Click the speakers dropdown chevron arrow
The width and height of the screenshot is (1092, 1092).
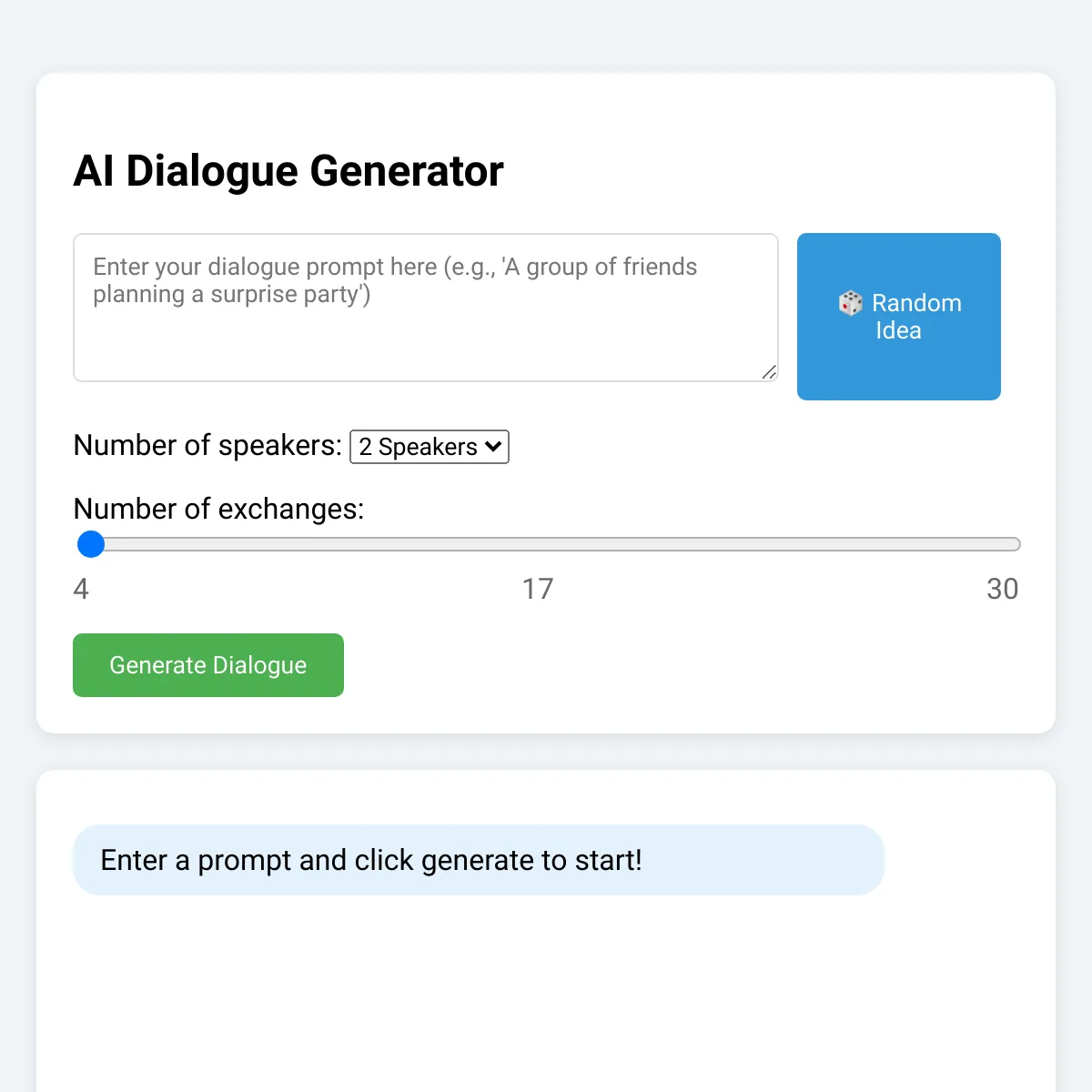click(493, 447)
